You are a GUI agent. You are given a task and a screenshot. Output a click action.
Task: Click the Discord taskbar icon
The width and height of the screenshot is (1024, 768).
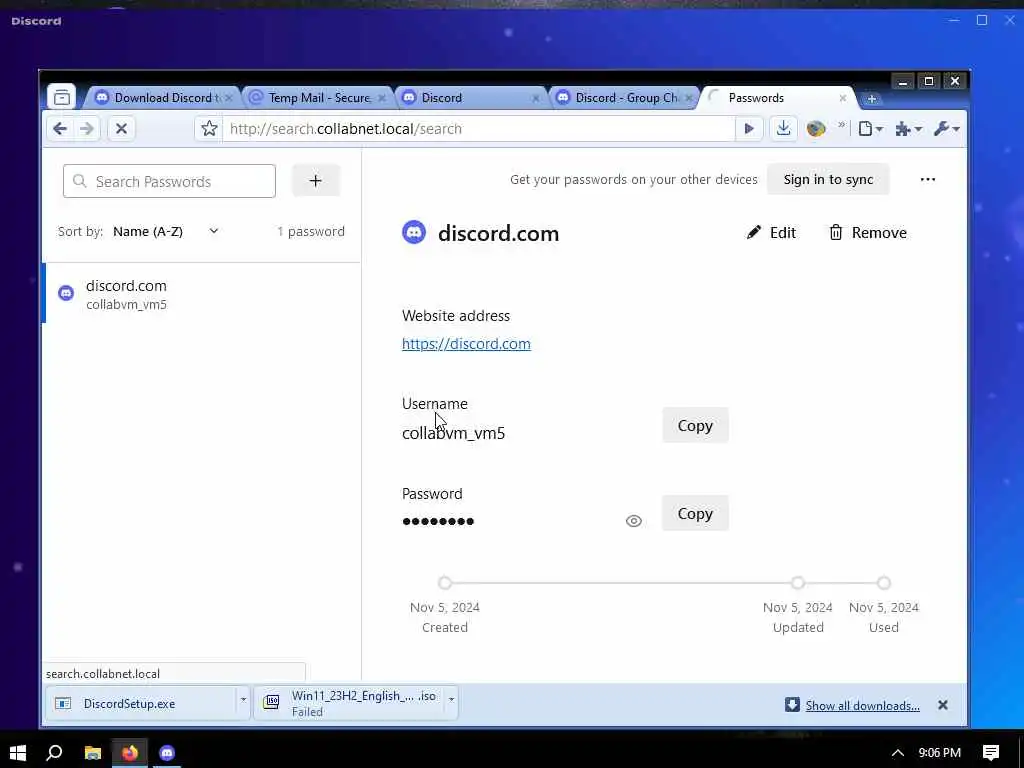(167, 753)
